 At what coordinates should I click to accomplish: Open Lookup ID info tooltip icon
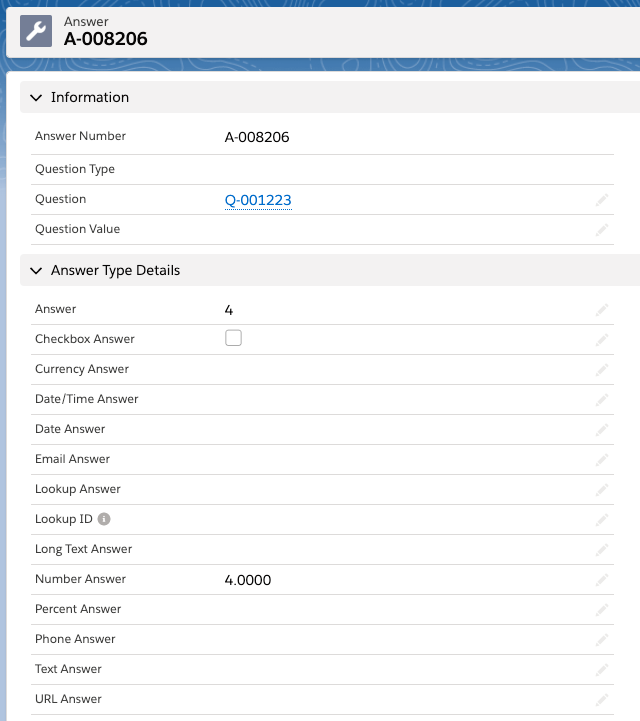click(104, 519)
